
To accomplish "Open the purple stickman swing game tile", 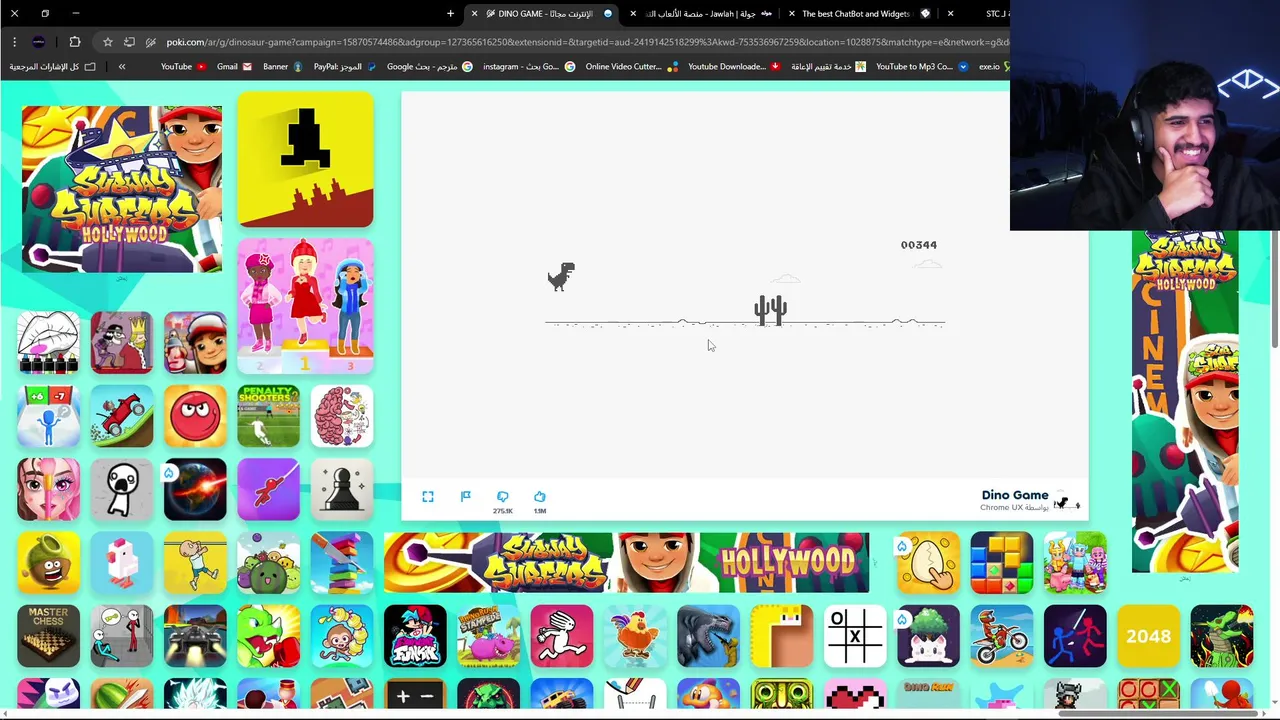I will tap(268, 489).
